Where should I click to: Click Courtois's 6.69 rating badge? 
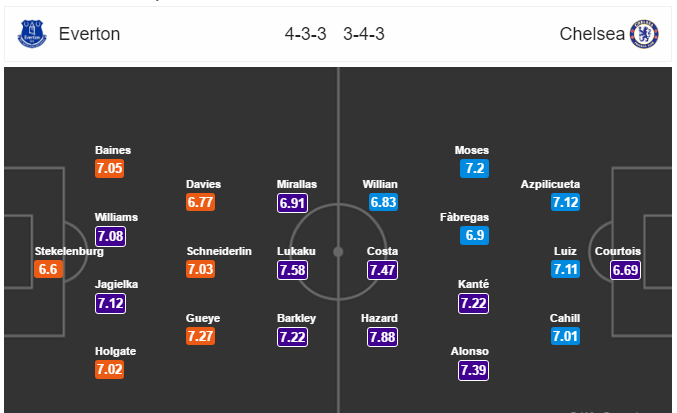pyautogui.click(x=625, y=270)
